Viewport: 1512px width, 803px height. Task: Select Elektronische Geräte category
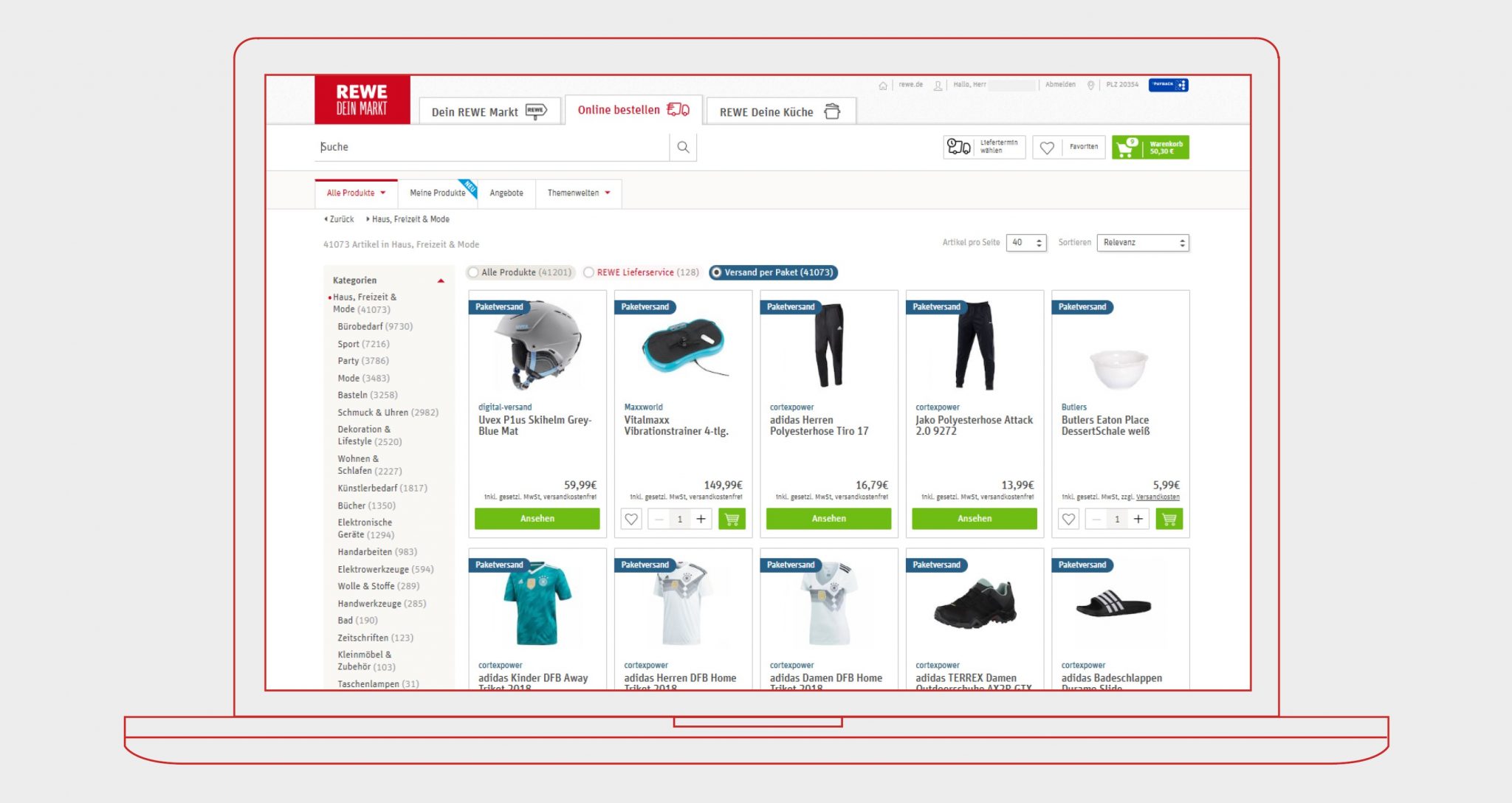[x=365, y=528]
